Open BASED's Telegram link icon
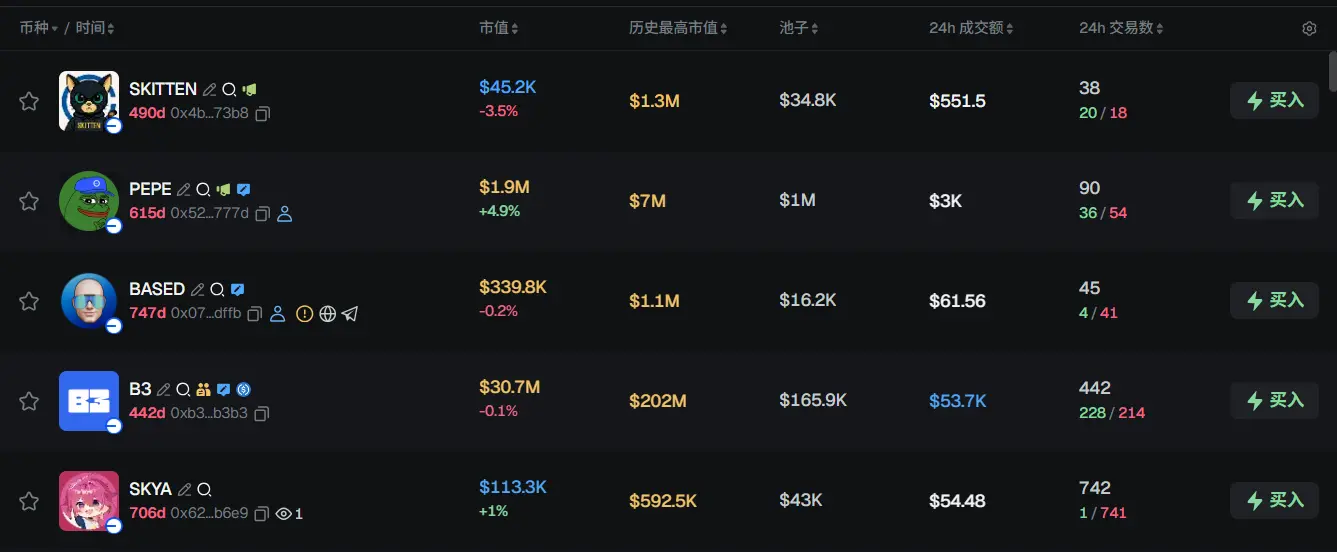Viewport: 1337px width, 552px height. click(x=350, y=314)
